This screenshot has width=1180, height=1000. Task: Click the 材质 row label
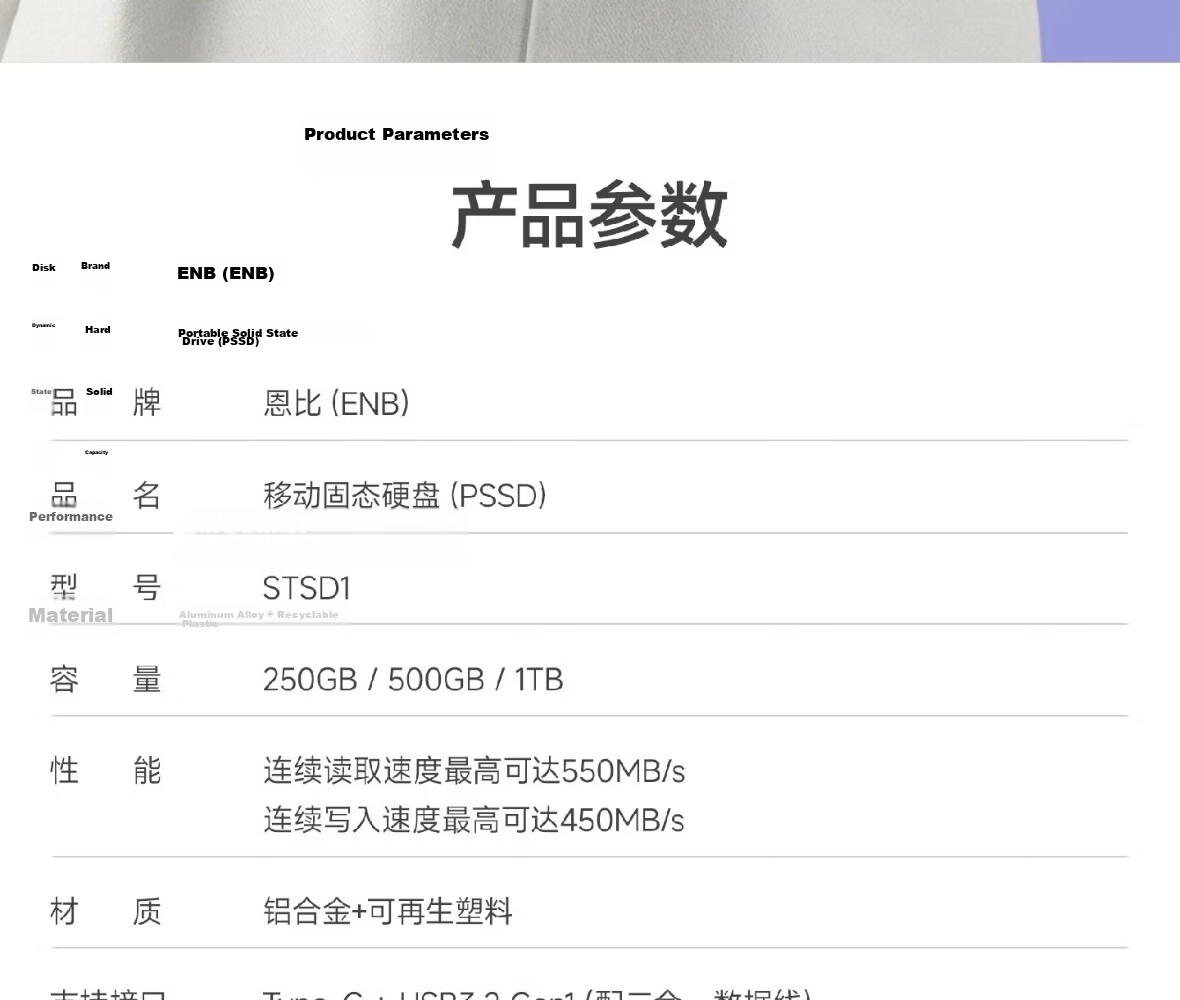105,911
